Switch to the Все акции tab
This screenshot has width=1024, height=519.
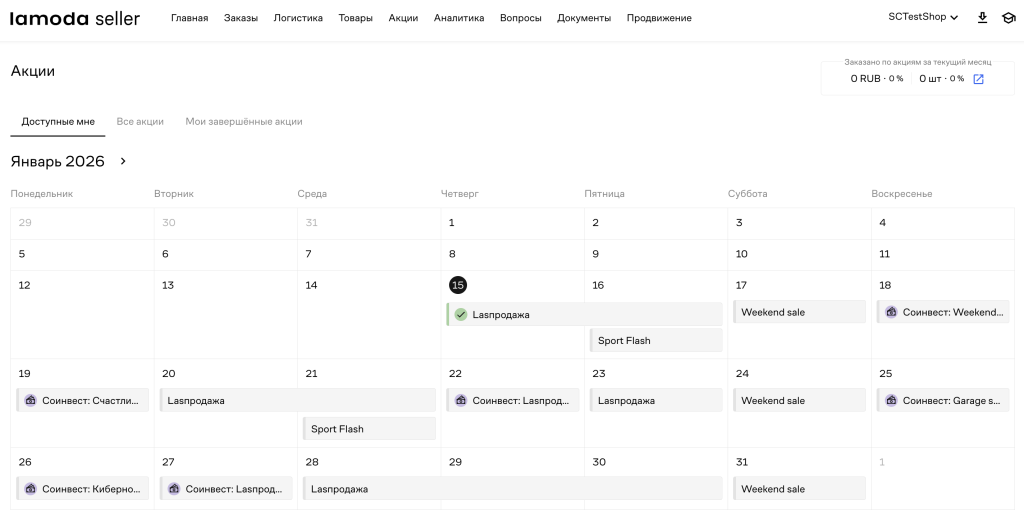coord(140,122)
